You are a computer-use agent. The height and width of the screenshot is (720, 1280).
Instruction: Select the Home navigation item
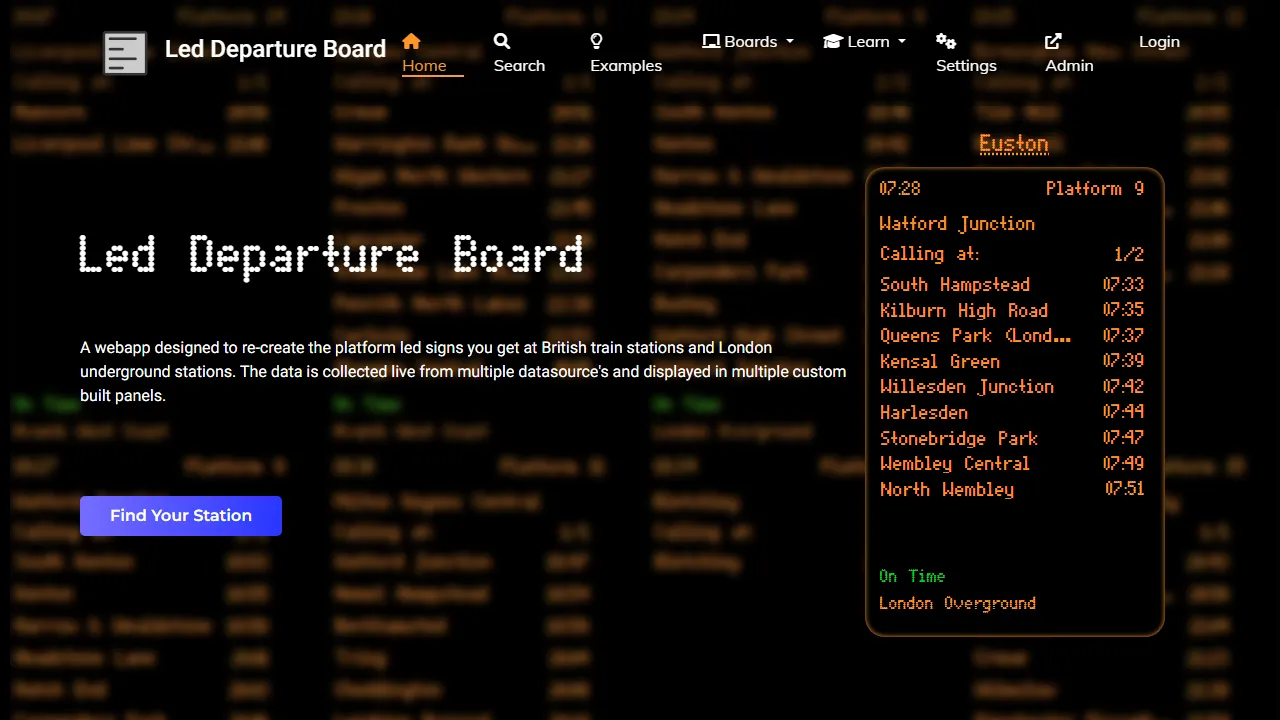(x=424, y=65)
